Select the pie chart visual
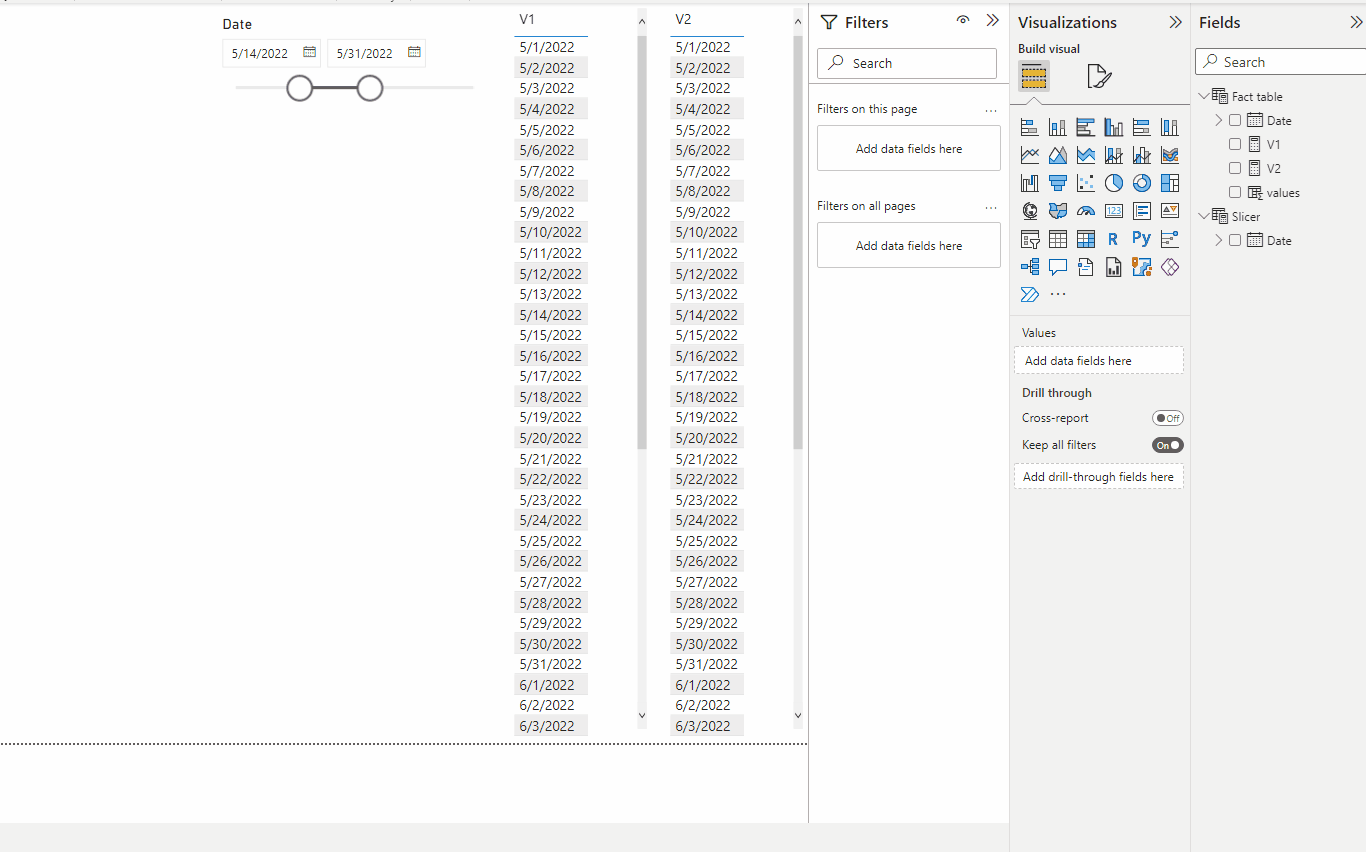 (x=1113, y=183)
